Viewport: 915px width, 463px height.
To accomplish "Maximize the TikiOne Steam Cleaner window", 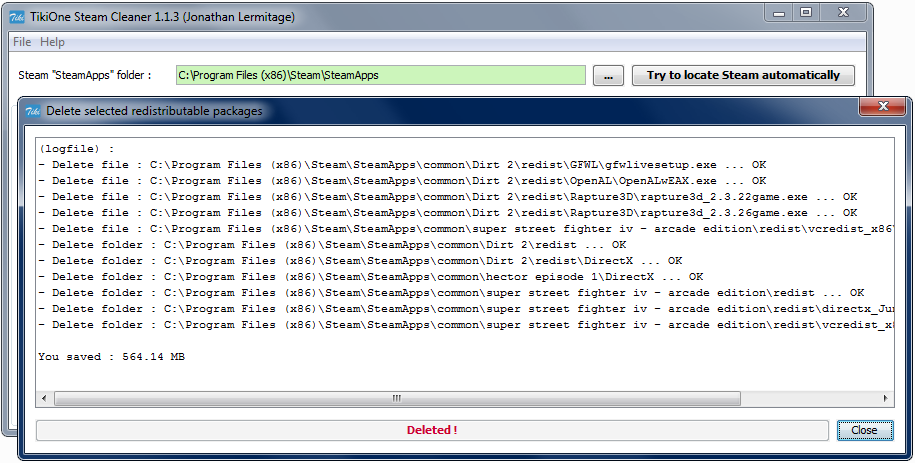I will tap(806, 12).
